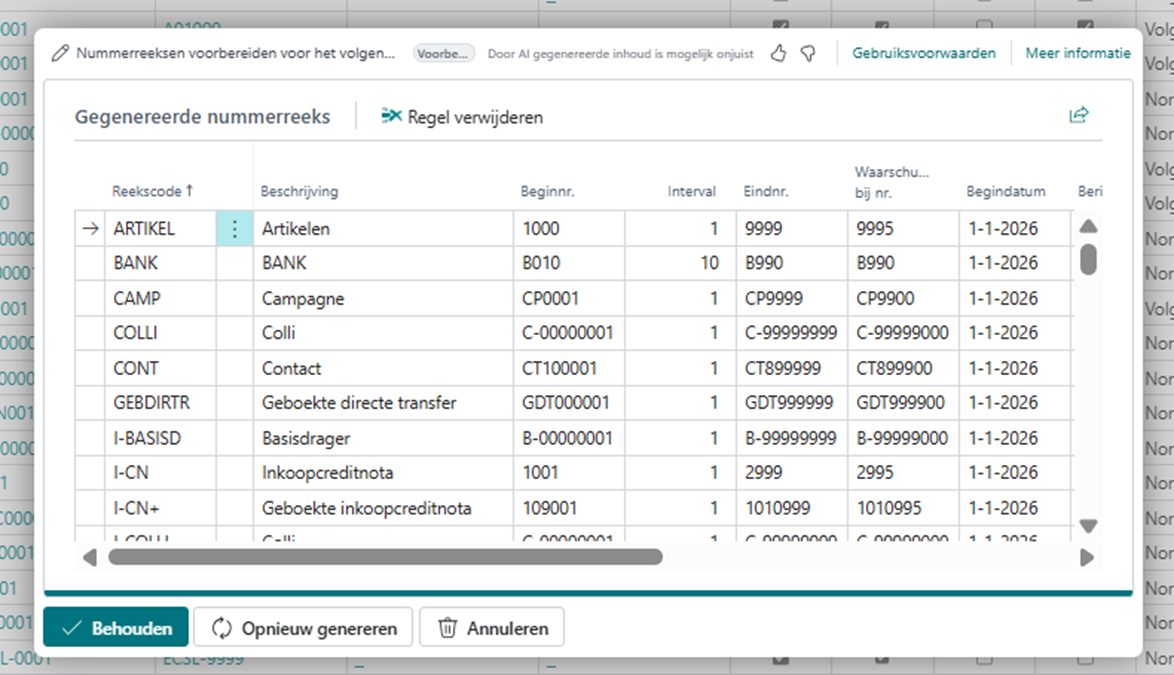Choose Regel verwijderen to delete the line
The width and height of the screenshot is (1174, 675).
click(462, 117)
